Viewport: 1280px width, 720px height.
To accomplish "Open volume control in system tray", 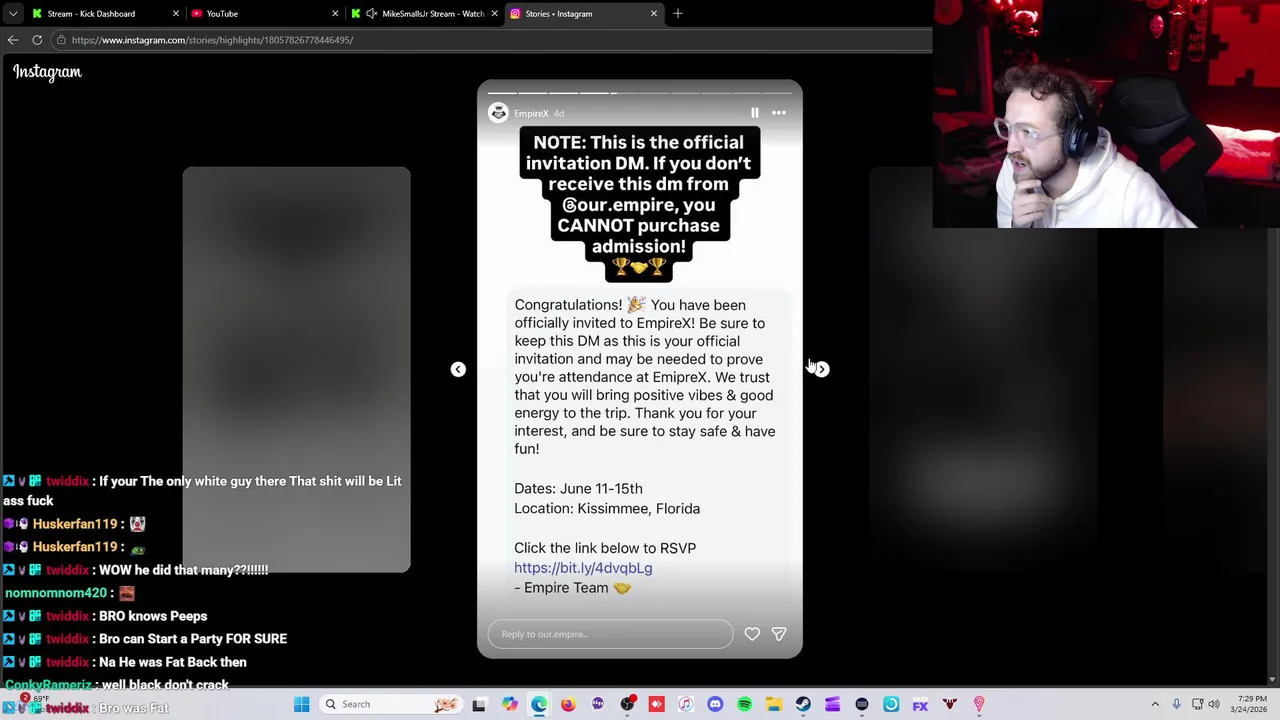I will pyautogui.click(x=1214, y=704).
